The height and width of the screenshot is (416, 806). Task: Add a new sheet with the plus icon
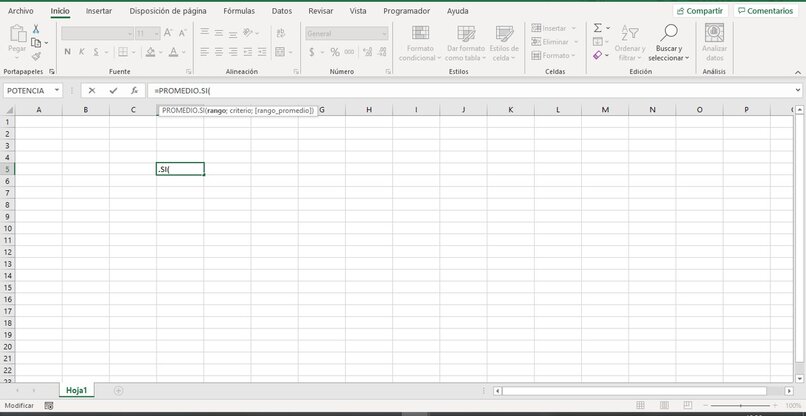point(118,390)
